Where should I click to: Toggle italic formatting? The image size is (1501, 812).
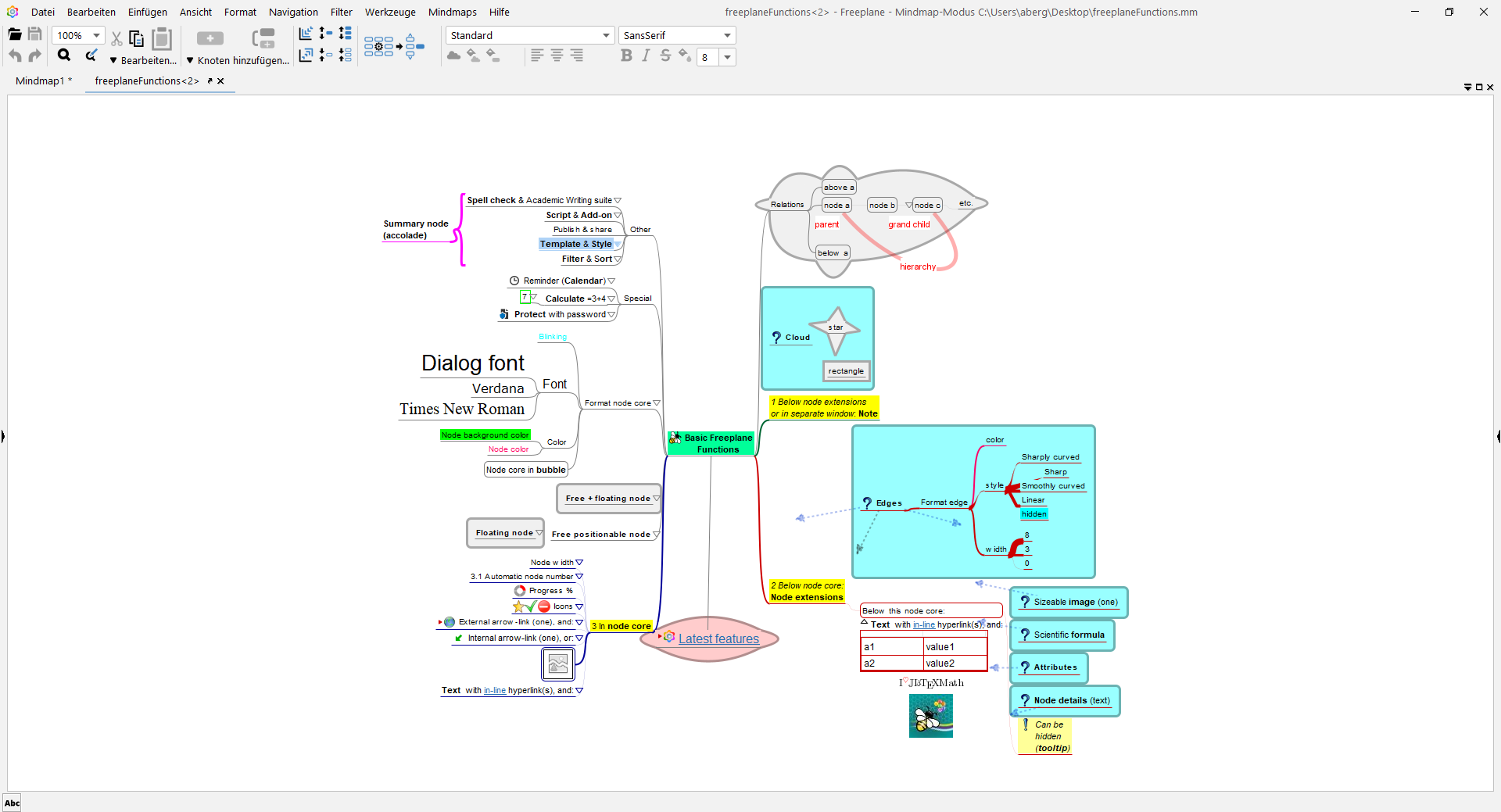tap(646, 55)
